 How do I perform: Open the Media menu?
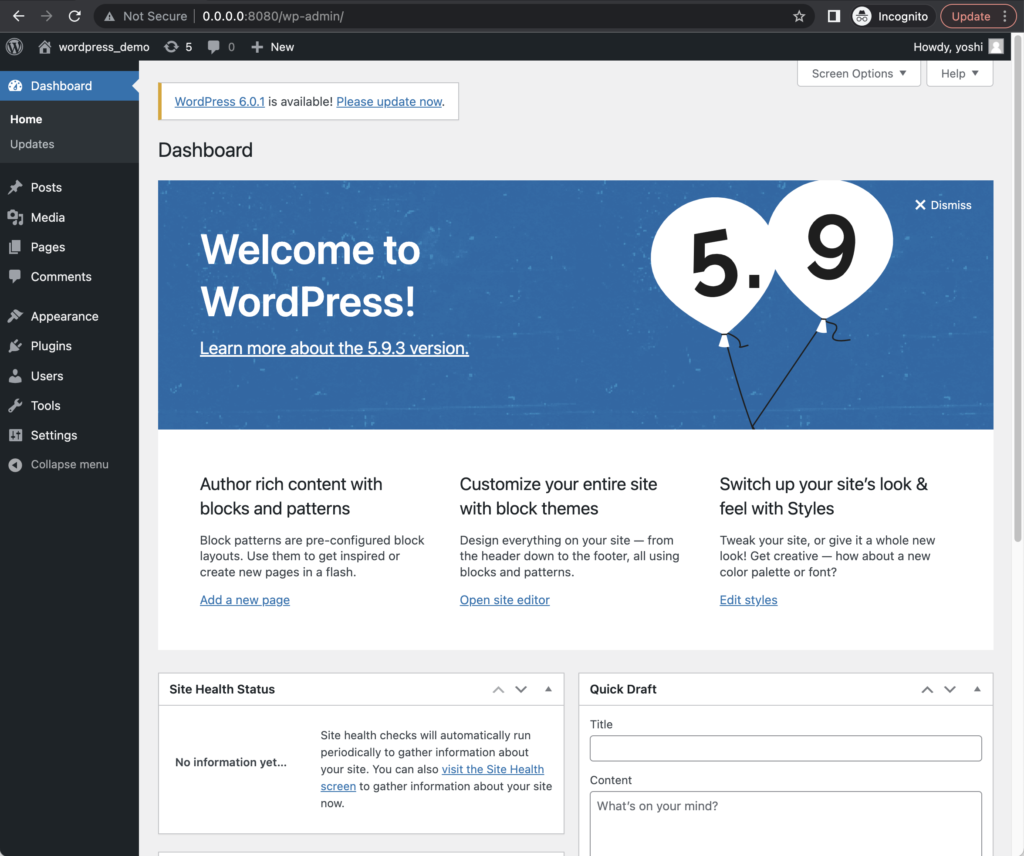(x=48, y=217)
